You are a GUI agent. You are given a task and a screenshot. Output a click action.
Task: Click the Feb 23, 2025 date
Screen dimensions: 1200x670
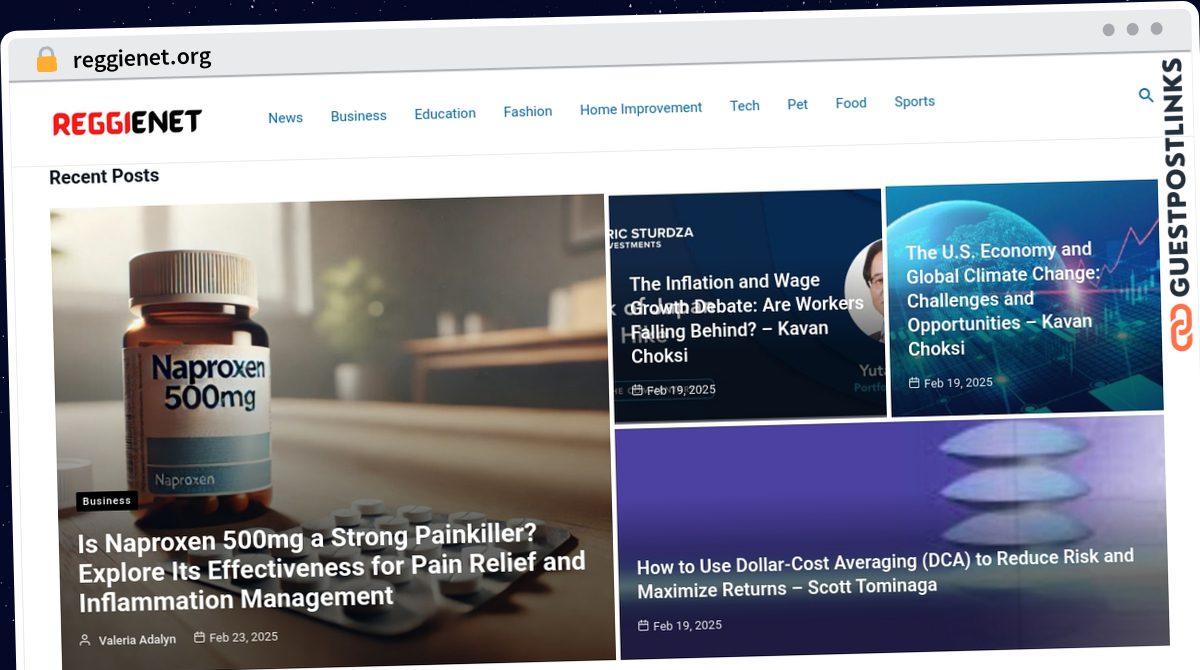click(x=243, y=637)
